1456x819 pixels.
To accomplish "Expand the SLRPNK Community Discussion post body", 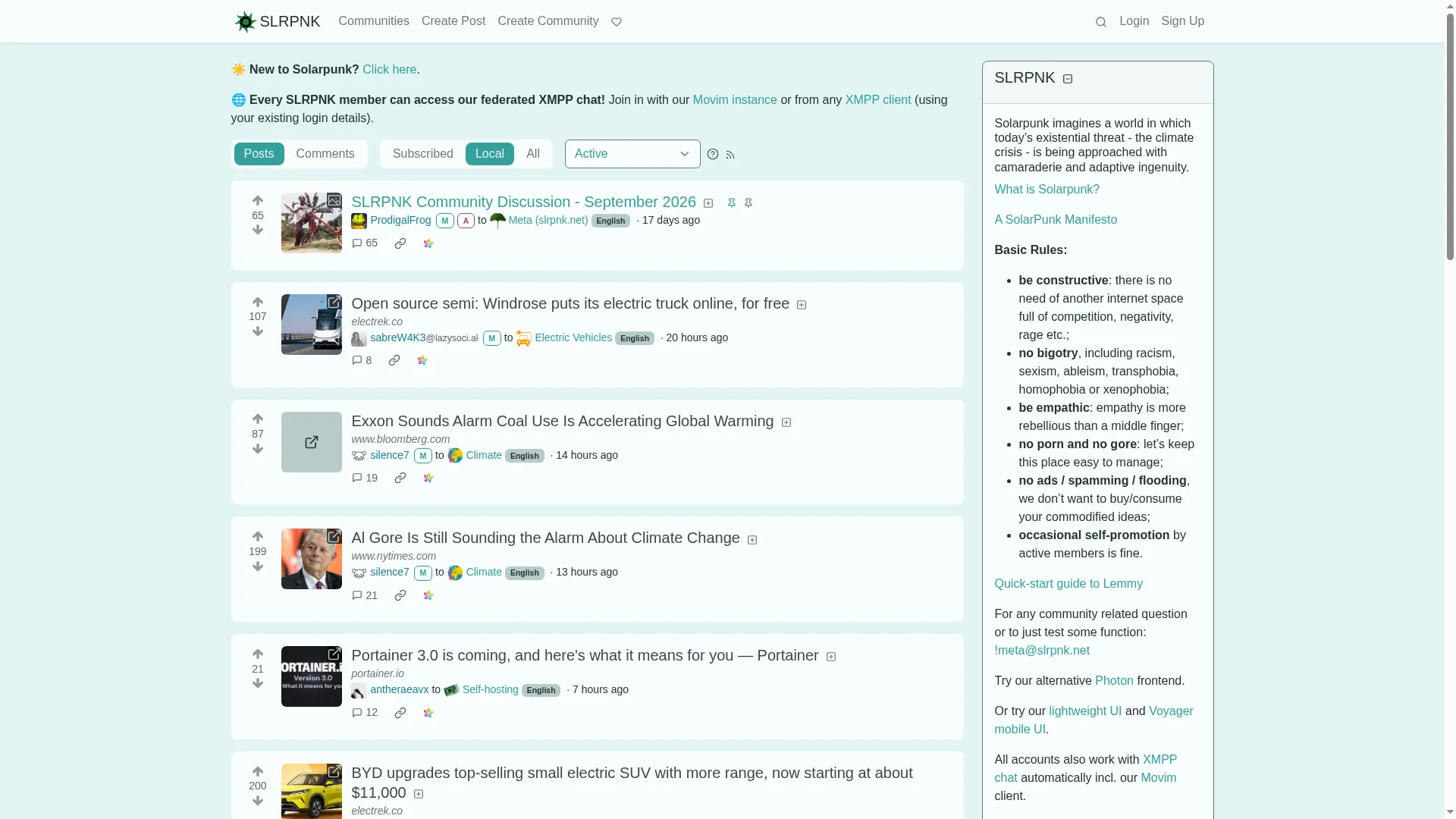I will (x=708, y=203).
